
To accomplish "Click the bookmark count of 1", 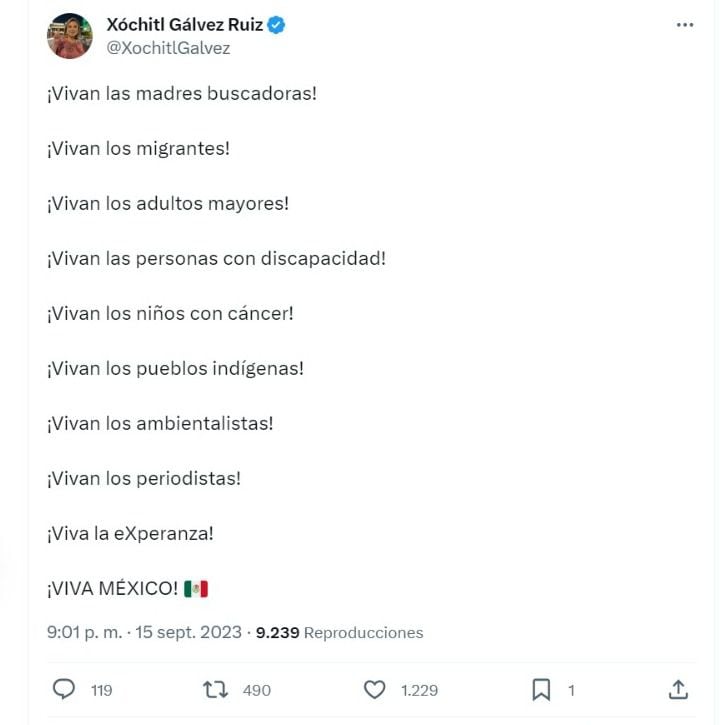I will point(571,690).
